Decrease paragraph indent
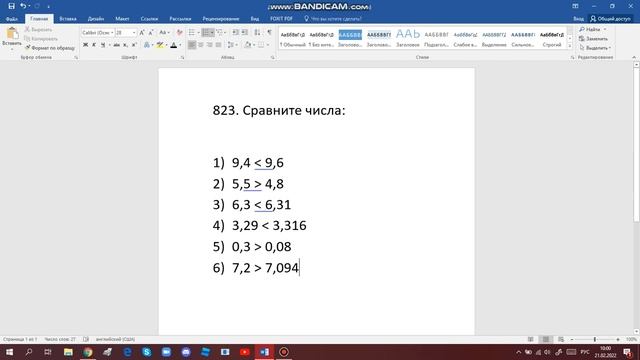Image resolution: width=640 pixels, height=360 pixels. (236, 32)
